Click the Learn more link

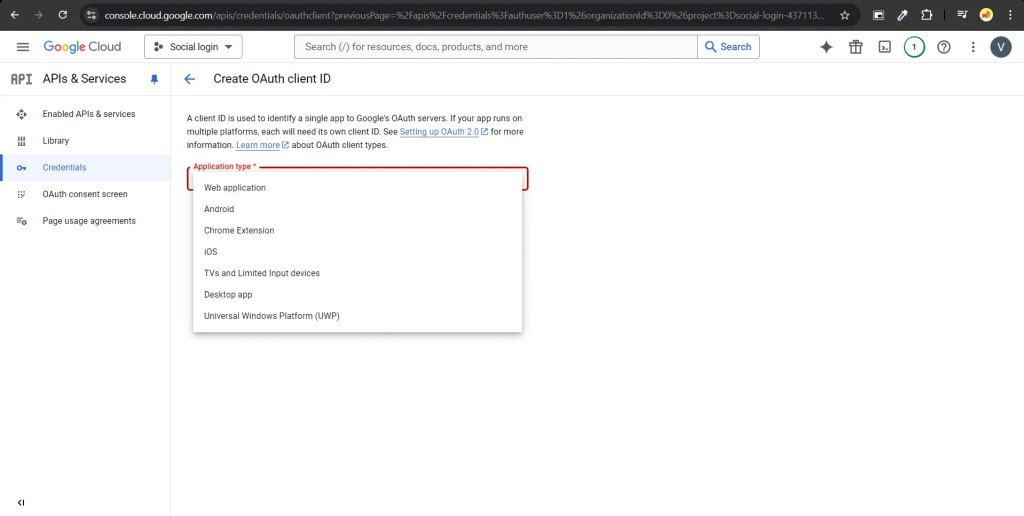258,145
